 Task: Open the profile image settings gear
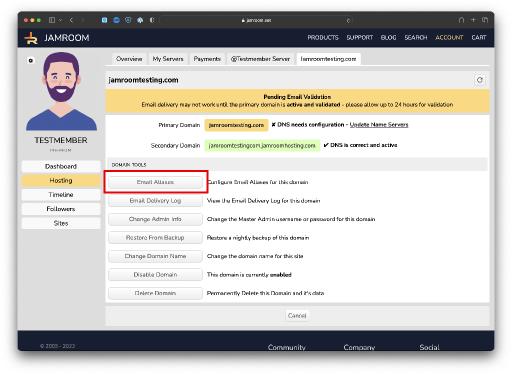click(31, 61)
